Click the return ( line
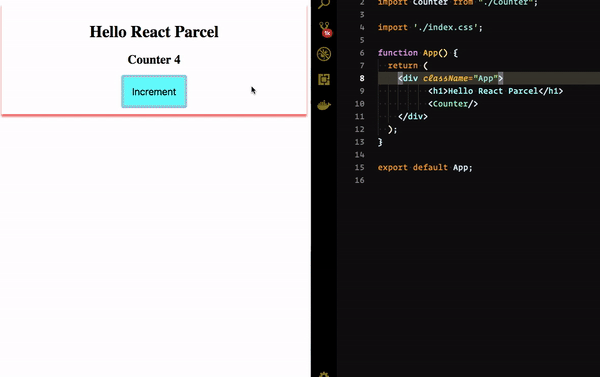The width and height of the screenshot is (600, 377). (x=408, y=65)
